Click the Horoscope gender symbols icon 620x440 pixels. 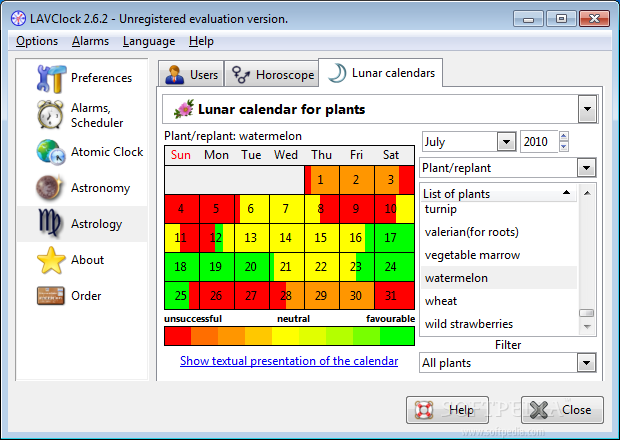pyautogui.click(x=241, y=74)
